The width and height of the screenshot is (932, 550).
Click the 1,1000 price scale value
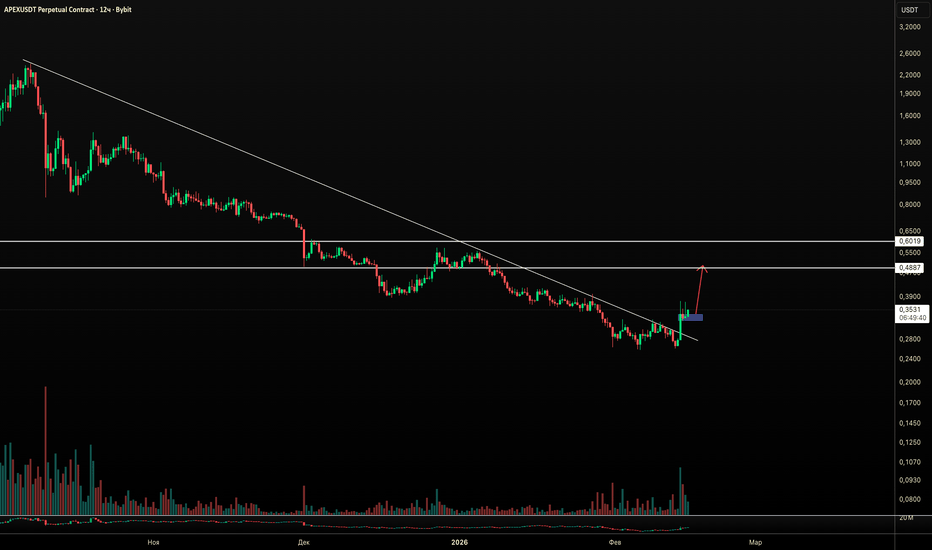910,164
